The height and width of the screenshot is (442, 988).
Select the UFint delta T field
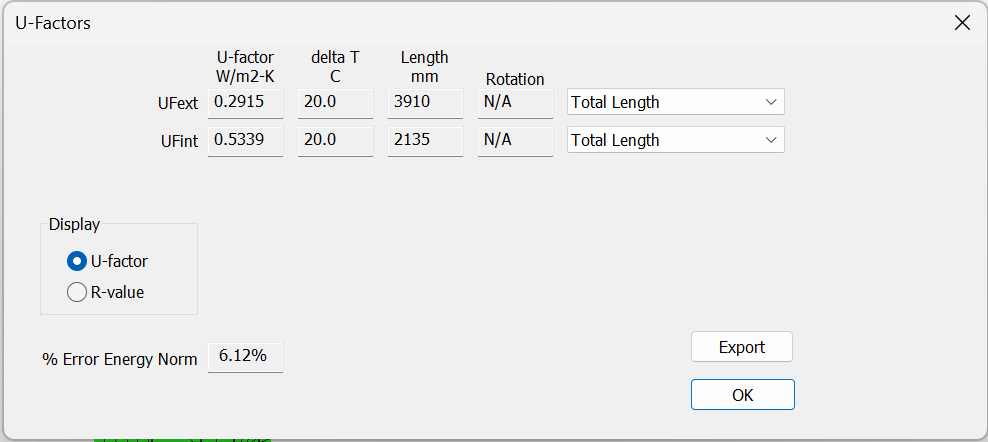coord(335,141)
